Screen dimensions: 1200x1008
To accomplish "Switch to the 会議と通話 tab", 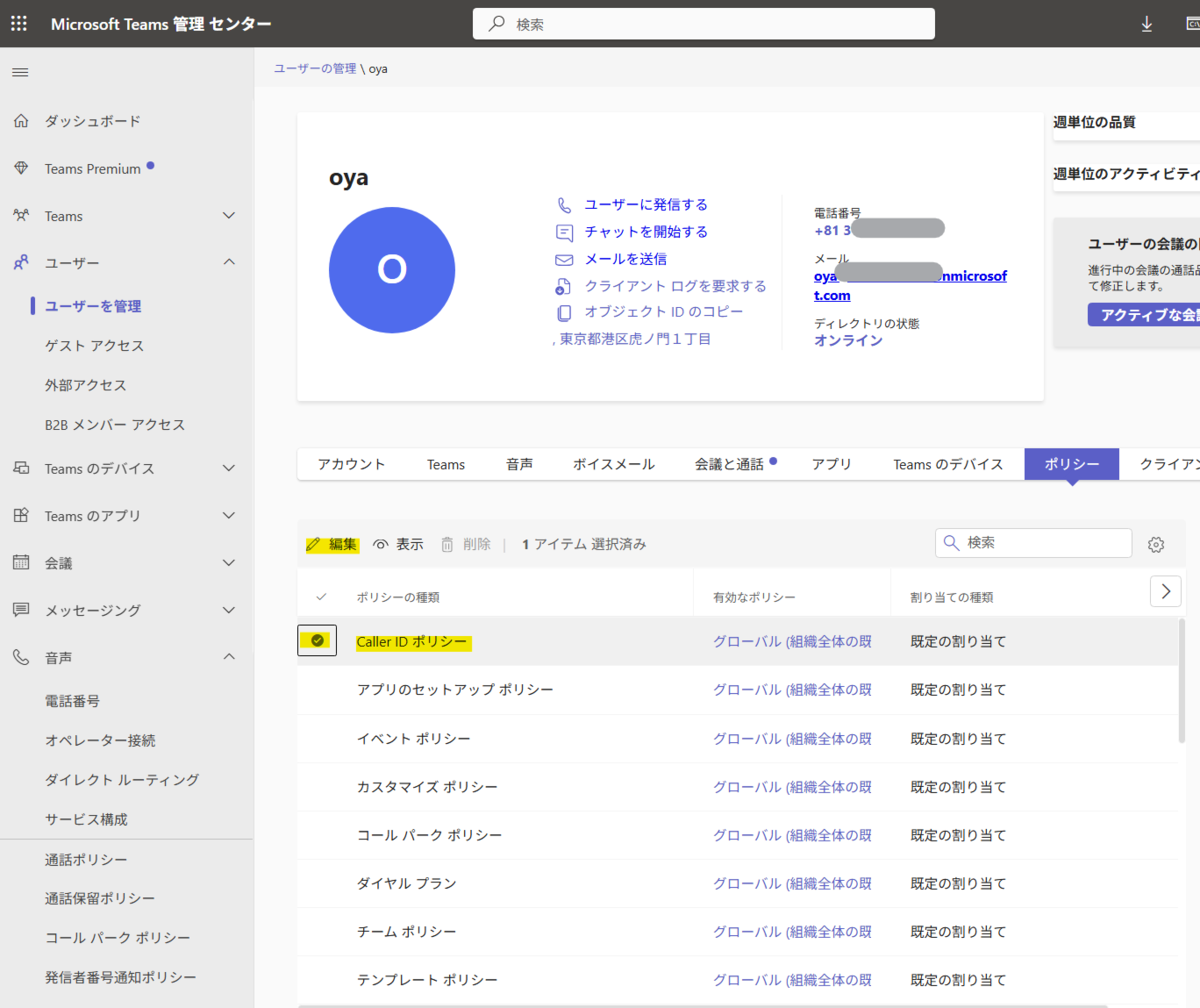I will point(736,464).
